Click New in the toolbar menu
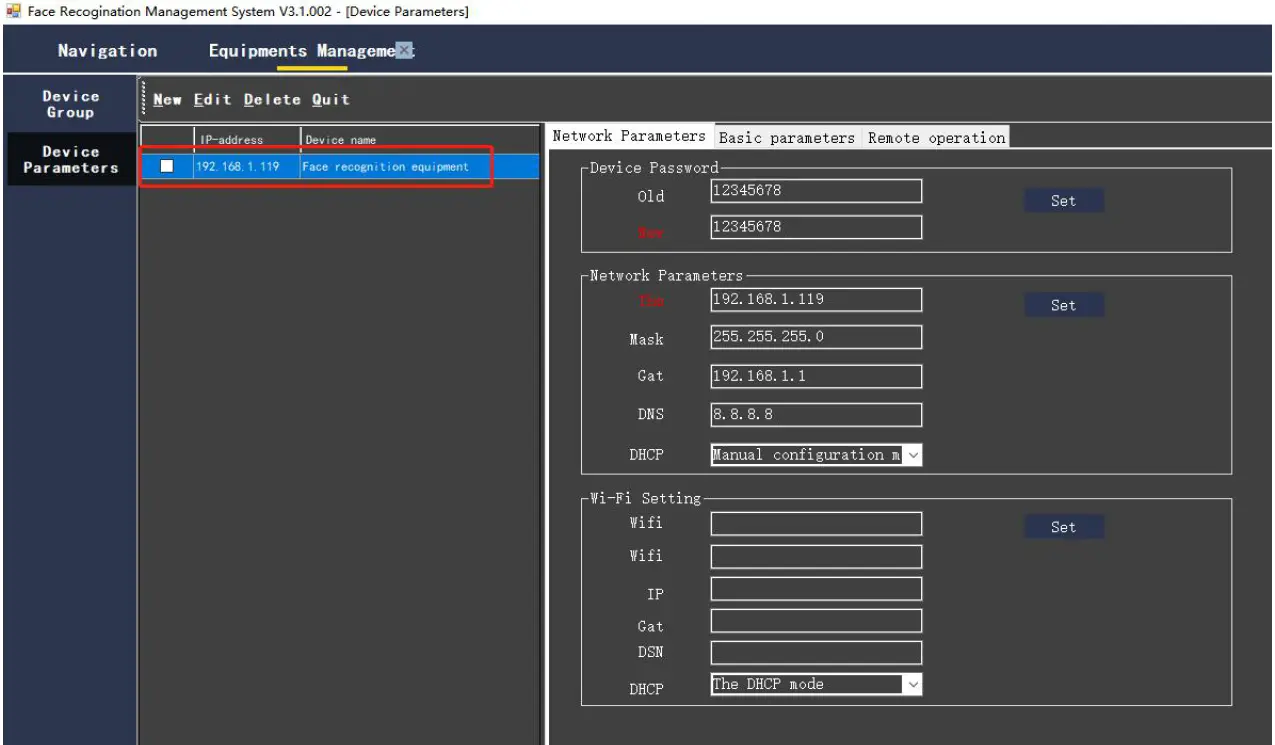The height and width of the screenshot is (745, 1275). pos(167,99)
